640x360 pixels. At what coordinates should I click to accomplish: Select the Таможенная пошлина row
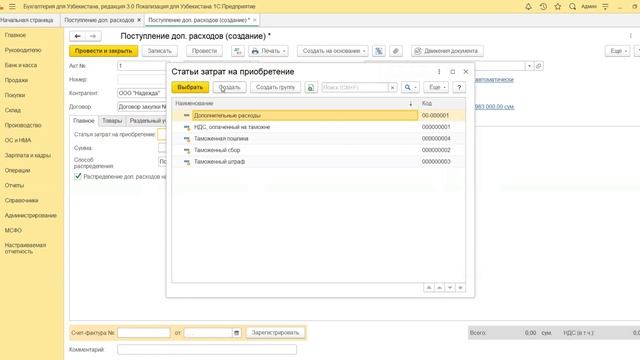pos(318,138)
